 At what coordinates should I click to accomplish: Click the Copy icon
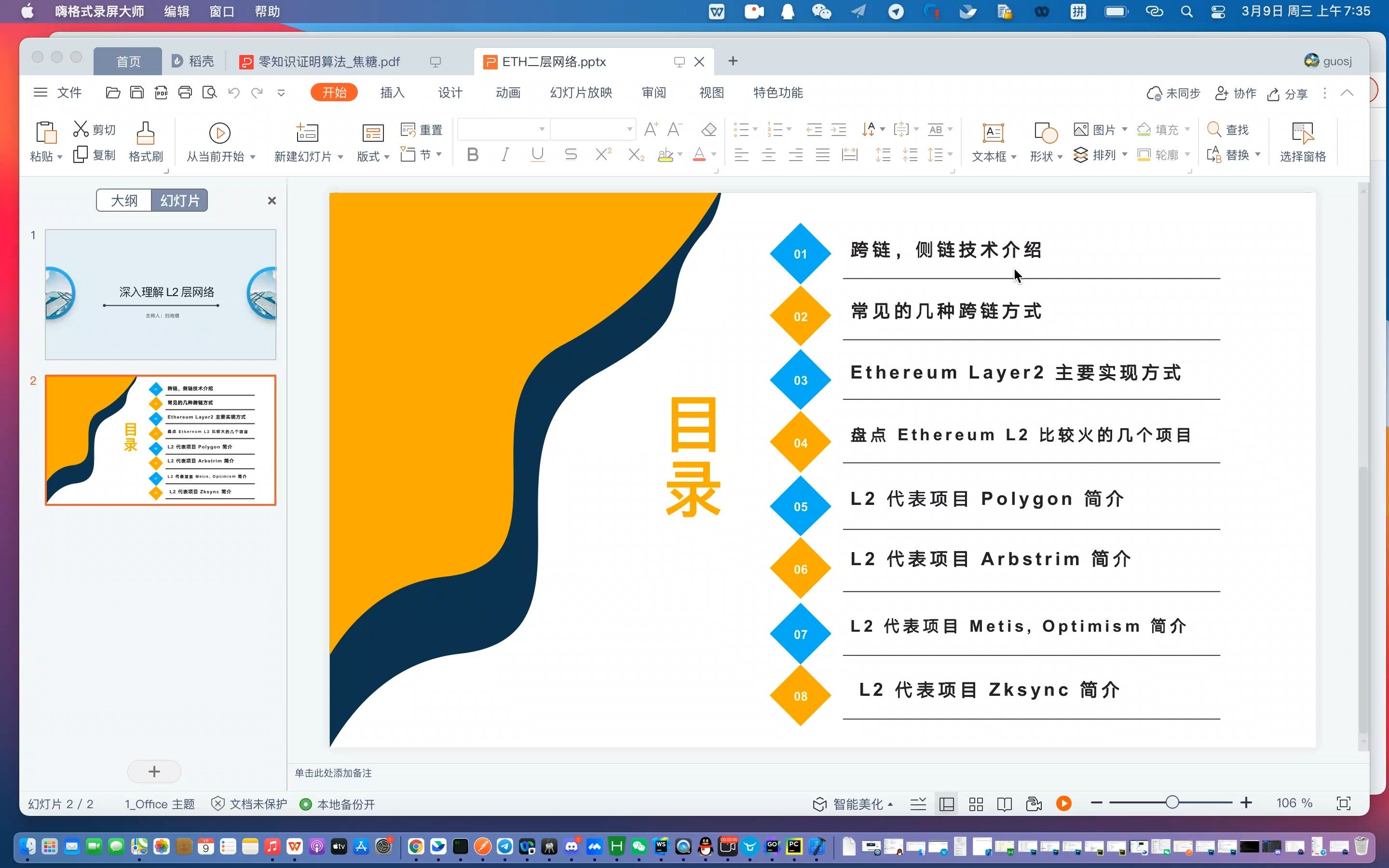[81, 154]
